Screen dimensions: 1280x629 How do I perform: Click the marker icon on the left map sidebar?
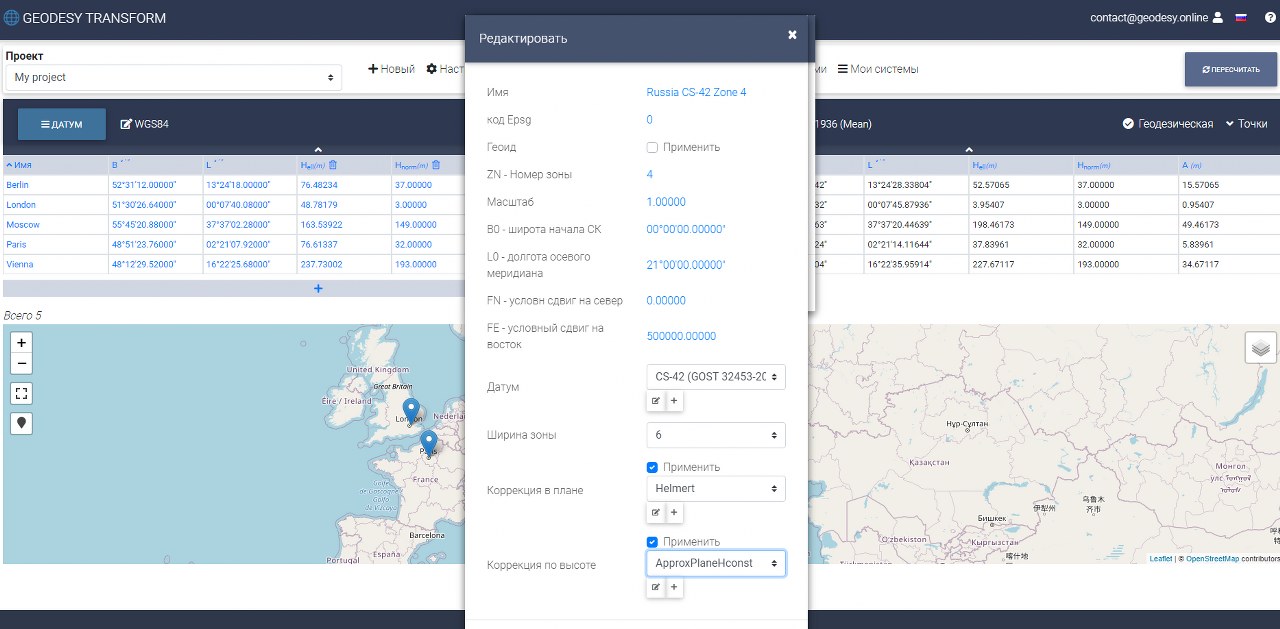pos(21,423)
